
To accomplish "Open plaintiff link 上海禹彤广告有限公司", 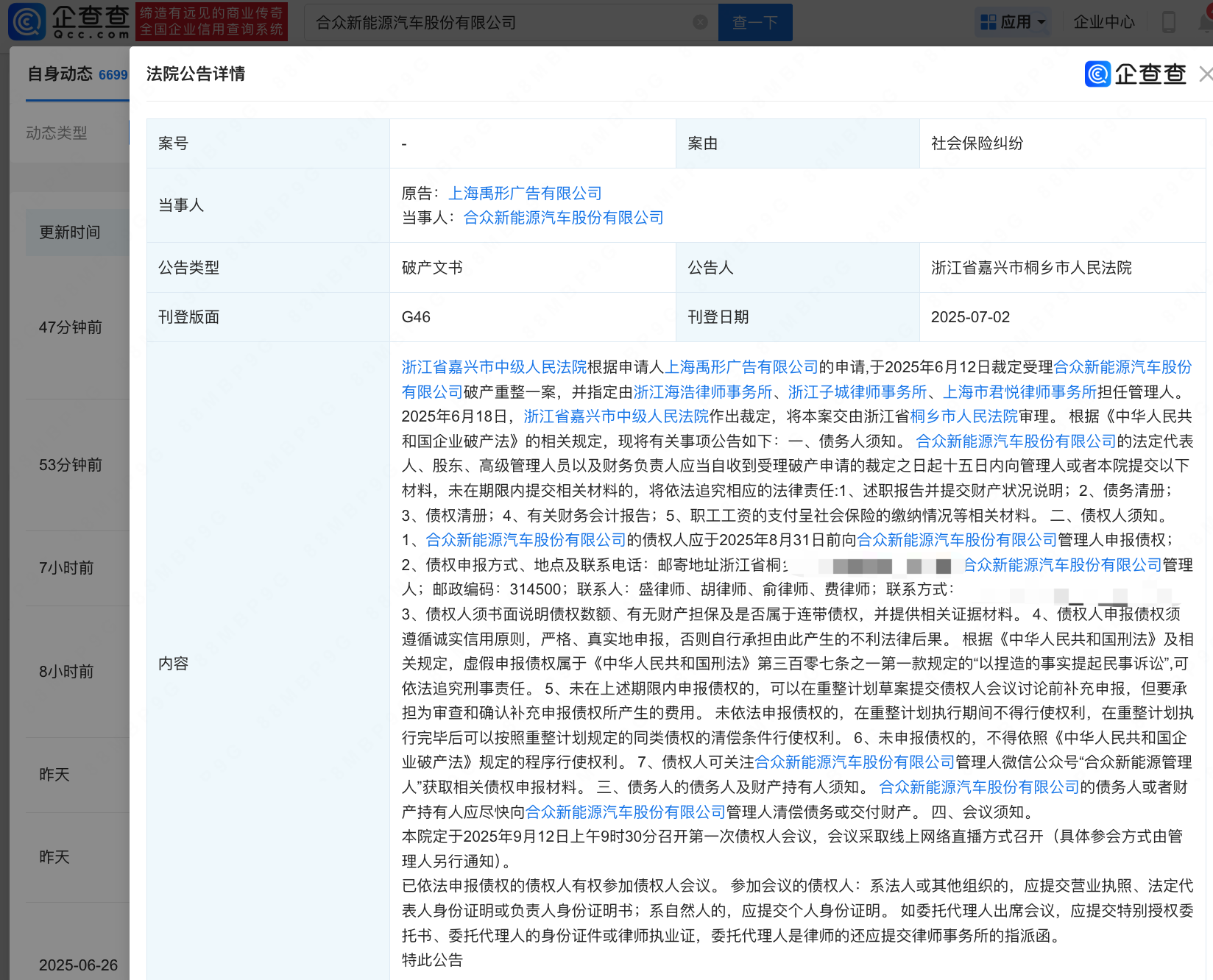I will tap(525, 193).
